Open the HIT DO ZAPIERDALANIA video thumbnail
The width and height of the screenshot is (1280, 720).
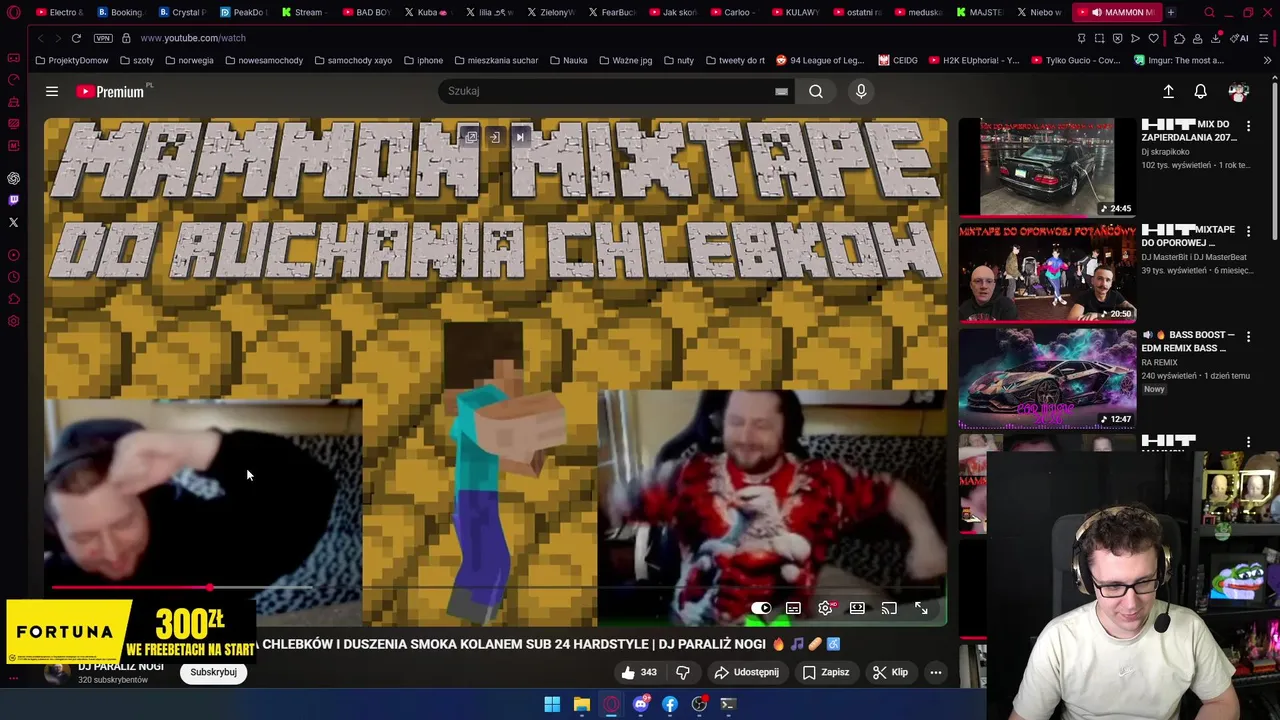[x=1047, y=167]
